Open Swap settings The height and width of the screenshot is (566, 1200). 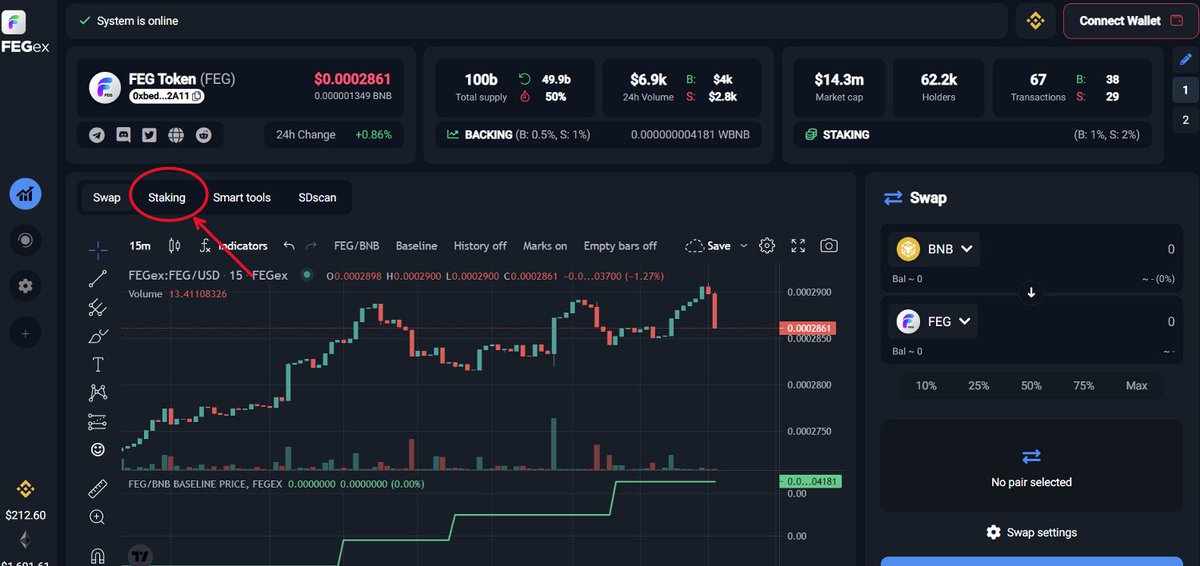[1031, 532]
